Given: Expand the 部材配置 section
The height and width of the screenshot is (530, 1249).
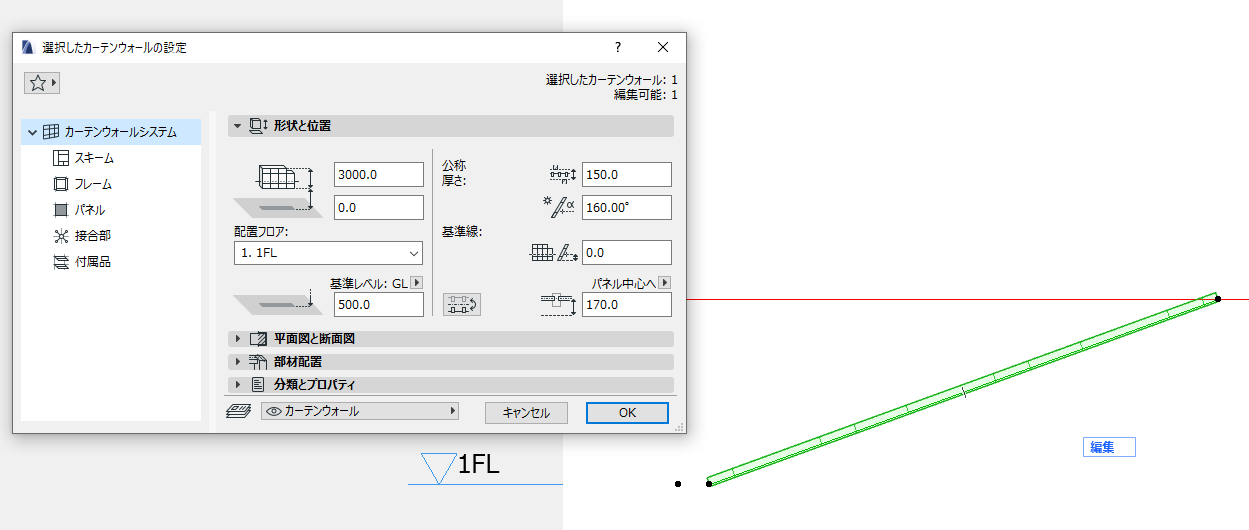Looking at the screenshot, I should (x=238, y=362).
